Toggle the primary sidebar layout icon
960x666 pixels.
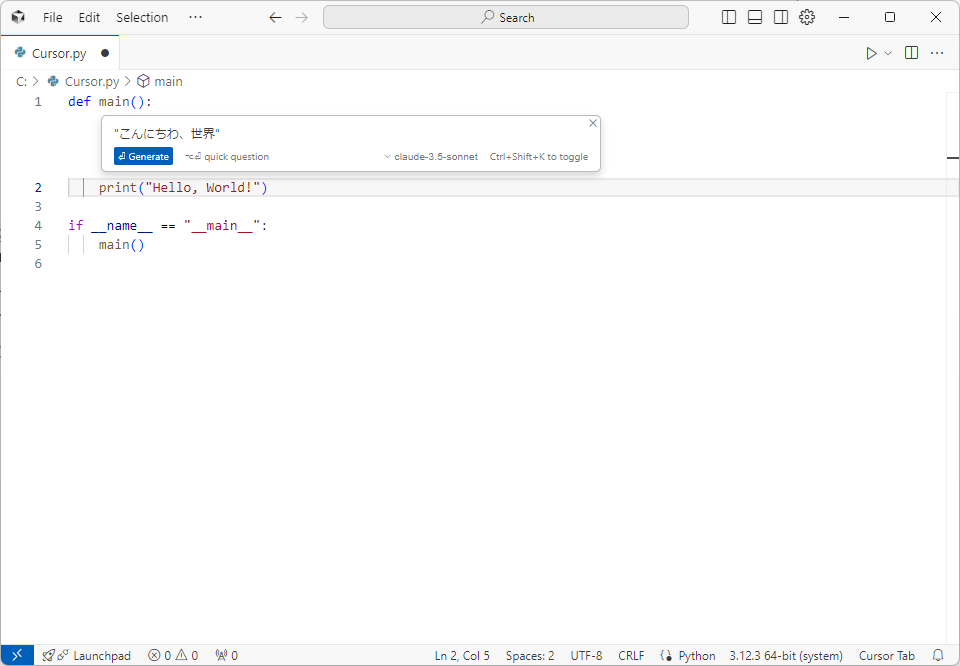pos(729,17)
